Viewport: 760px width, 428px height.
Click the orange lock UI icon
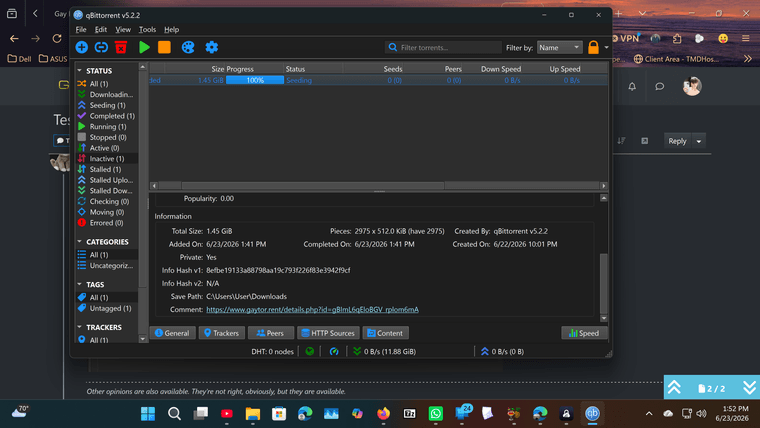click(x=593, y=48)
